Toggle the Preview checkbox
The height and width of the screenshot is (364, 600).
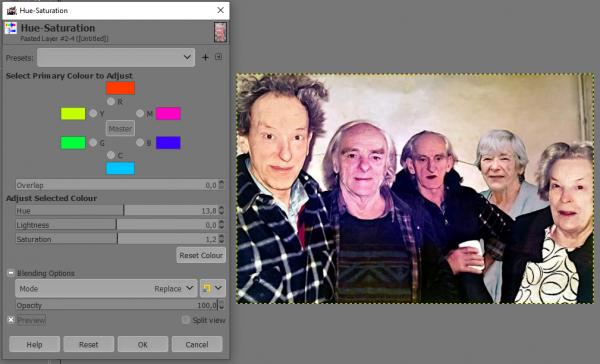(11, 320)
